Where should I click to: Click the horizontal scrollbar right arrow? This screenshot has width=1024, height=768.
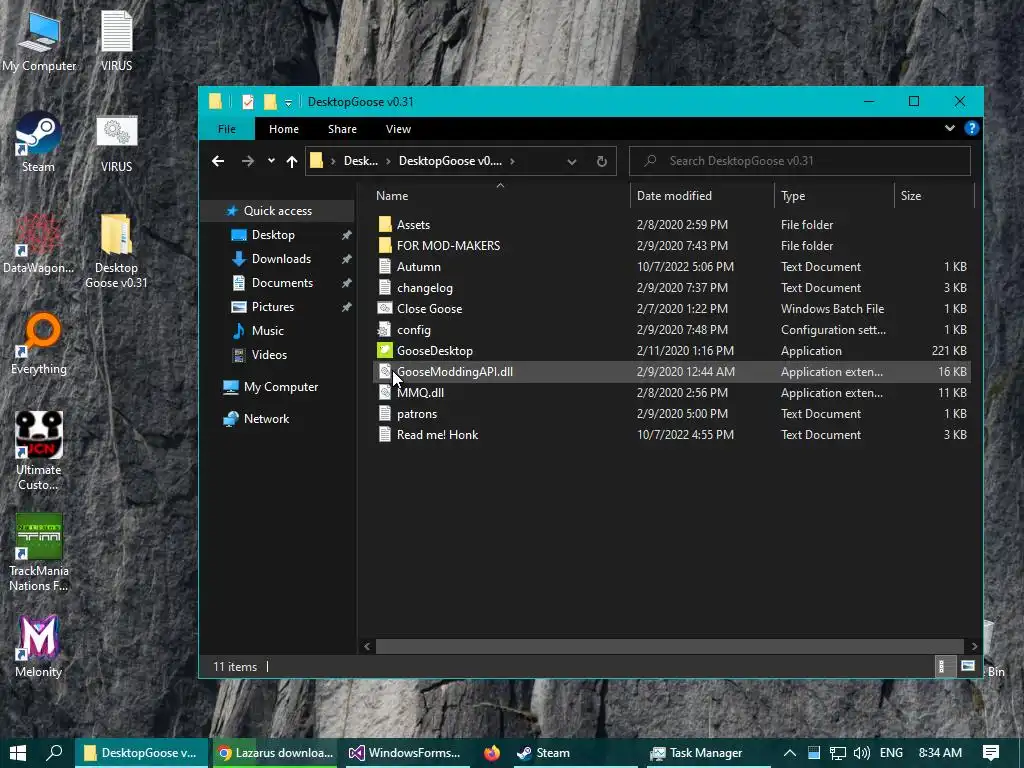pos(974,647)
